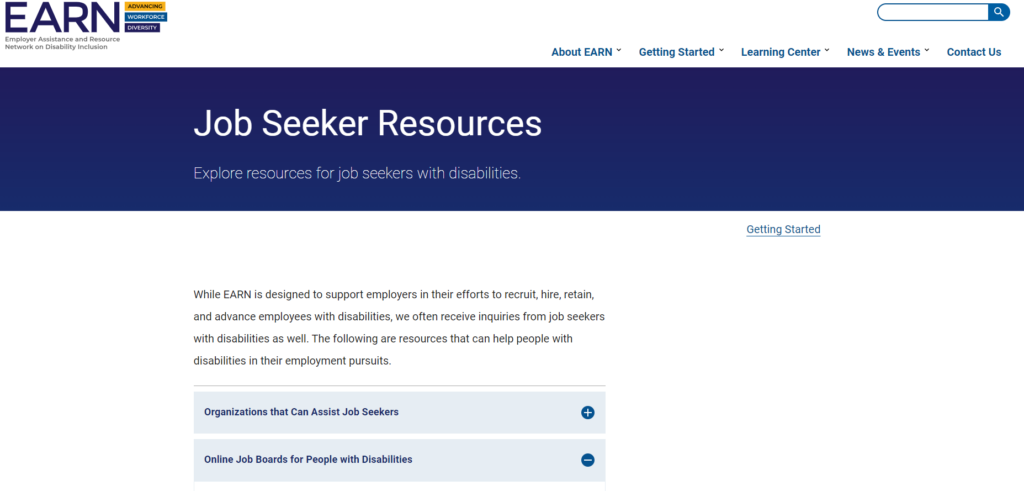Open Learning Center dropdown chevron

(x=827, y=50)
